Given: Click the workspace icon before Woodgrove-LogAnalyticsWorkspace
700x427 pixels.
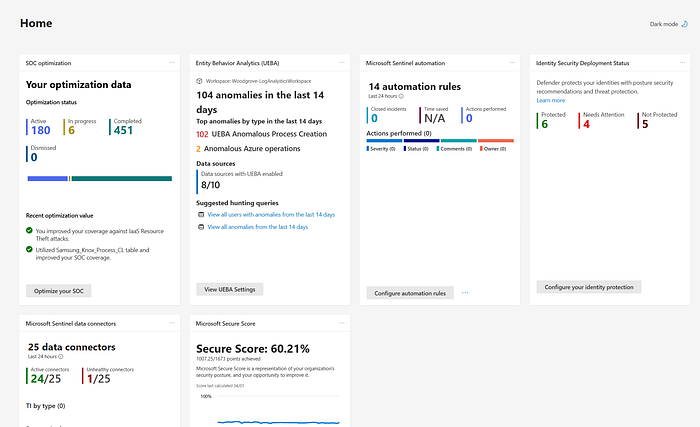Looking at the screenshot, I should click(199, 81).
